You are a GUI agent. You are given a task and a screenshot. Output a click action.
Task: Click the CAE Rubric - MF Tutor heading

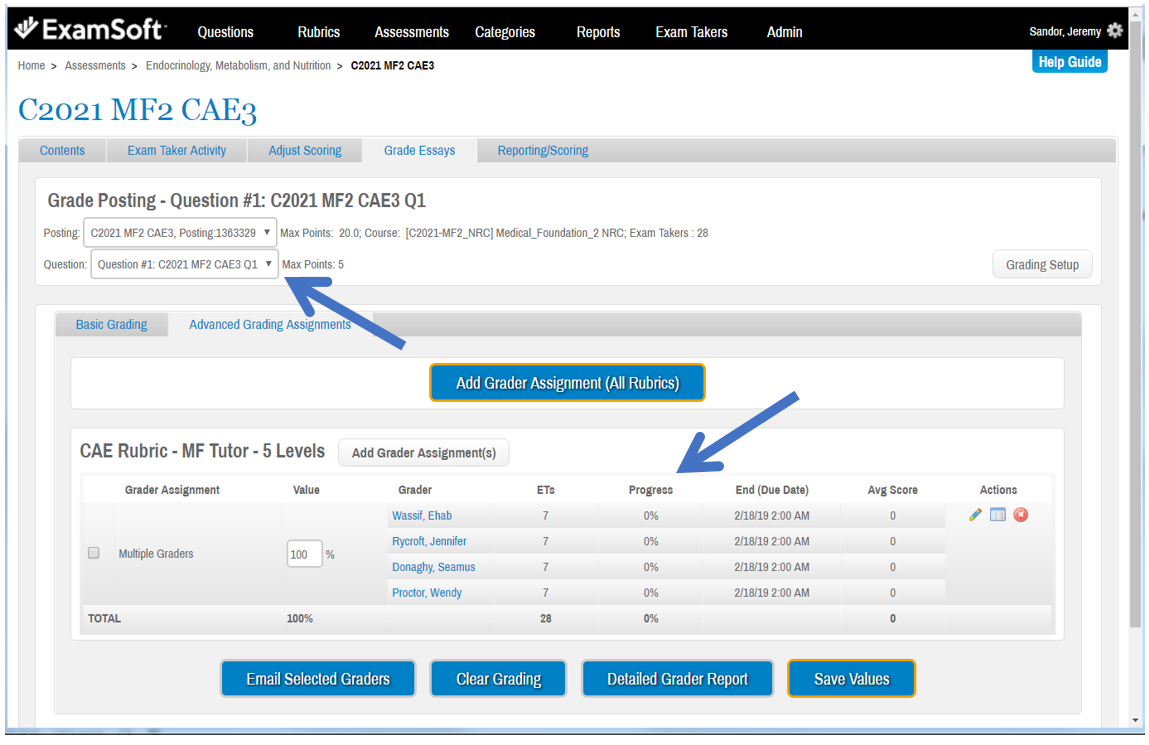coord(202,451)
